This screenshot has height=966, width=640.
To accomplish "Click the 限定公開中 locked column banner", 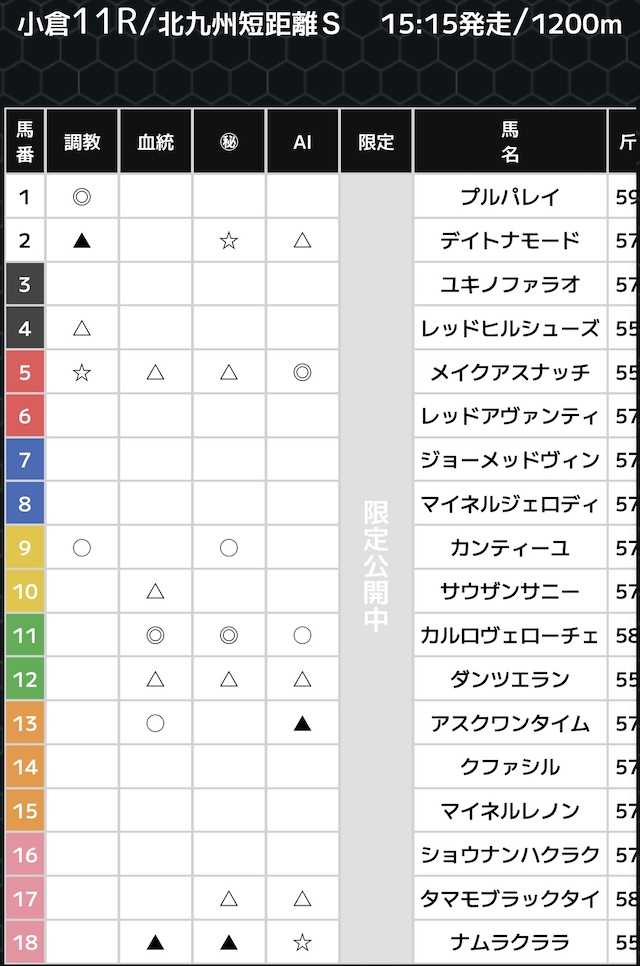I will [376, 565].
